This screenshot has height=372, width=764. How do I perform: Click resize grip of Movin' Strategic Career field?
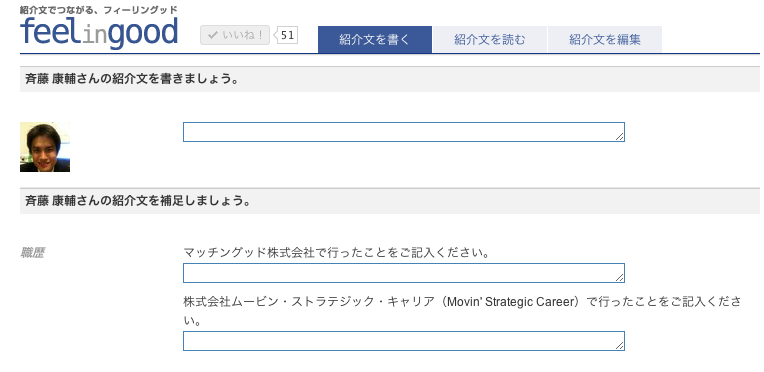point(619,346)
